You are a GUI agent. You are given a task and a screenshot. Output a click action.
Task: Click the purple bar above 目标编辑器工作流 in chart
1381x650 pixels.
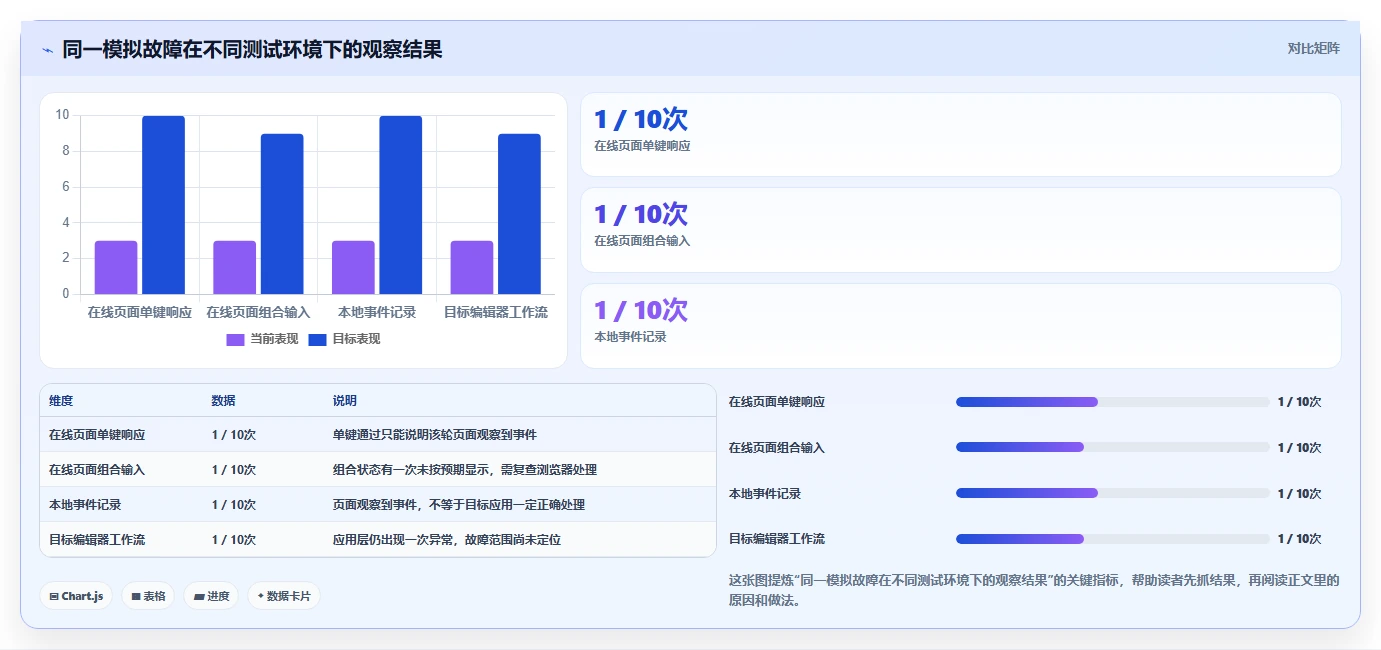pos(471,267)
